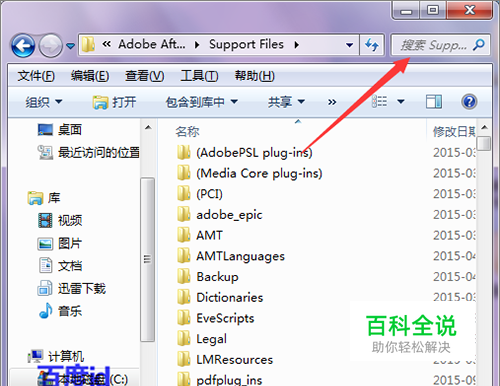The height and width of the screenshot is (386, 500).
Task: Open the 帮助(H) menu
Action: coord(254,76)
